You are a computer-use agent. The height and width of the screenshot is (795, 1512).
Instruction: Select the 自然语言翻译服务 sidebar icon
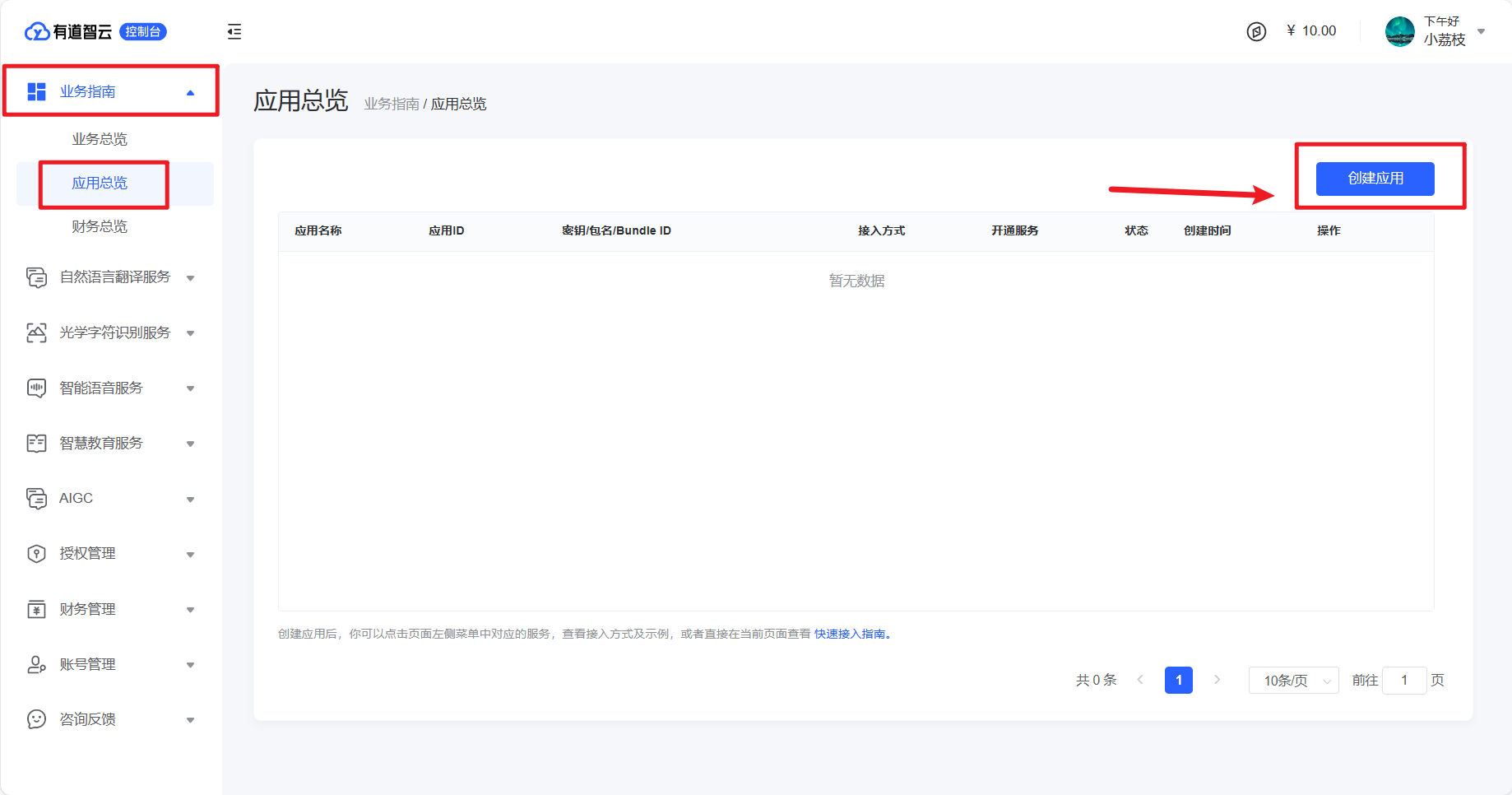click(x=35, y=277)
